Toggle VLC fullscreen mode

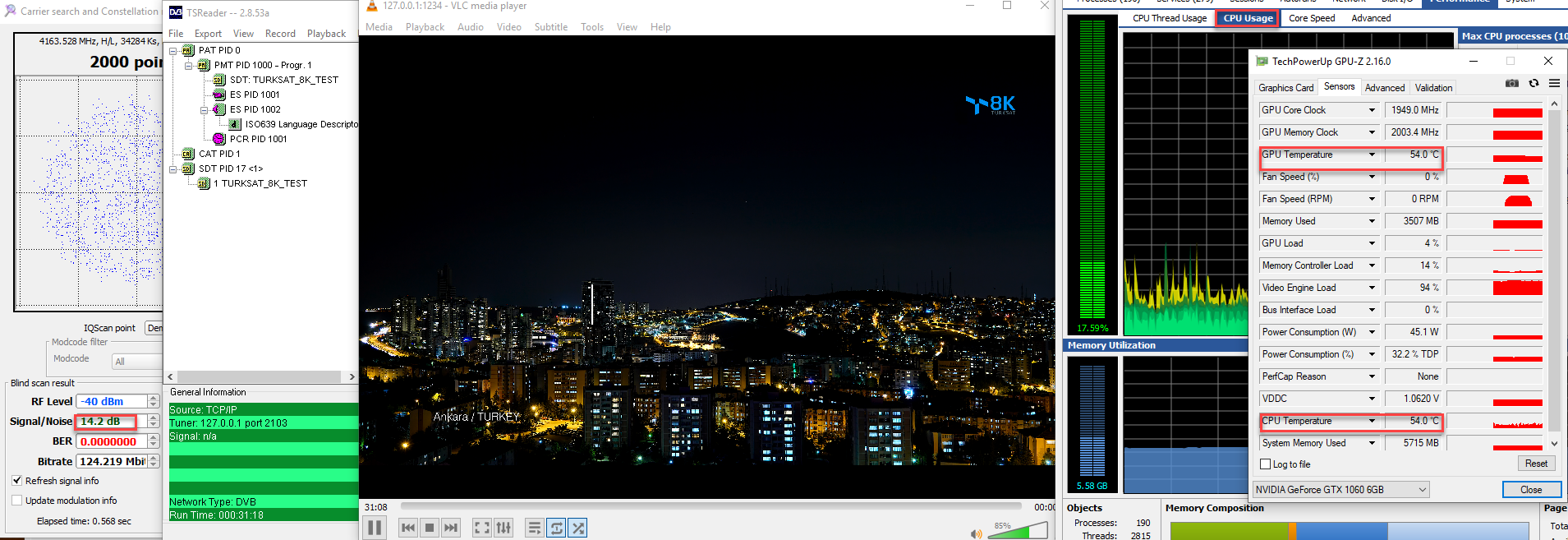coord(482,528)
